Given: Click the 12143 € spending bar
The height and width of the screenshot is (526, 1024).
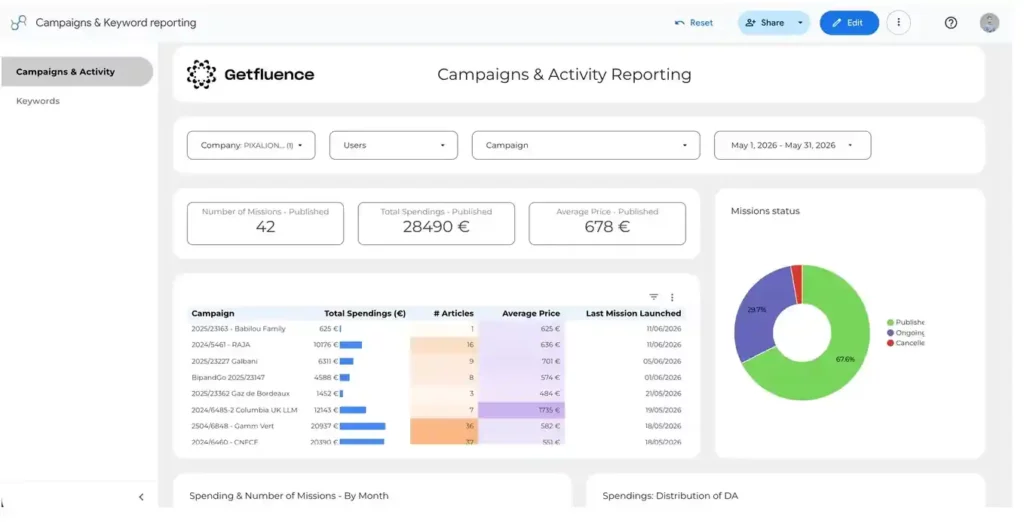Looking at the screenshot, I should [353, 410].
